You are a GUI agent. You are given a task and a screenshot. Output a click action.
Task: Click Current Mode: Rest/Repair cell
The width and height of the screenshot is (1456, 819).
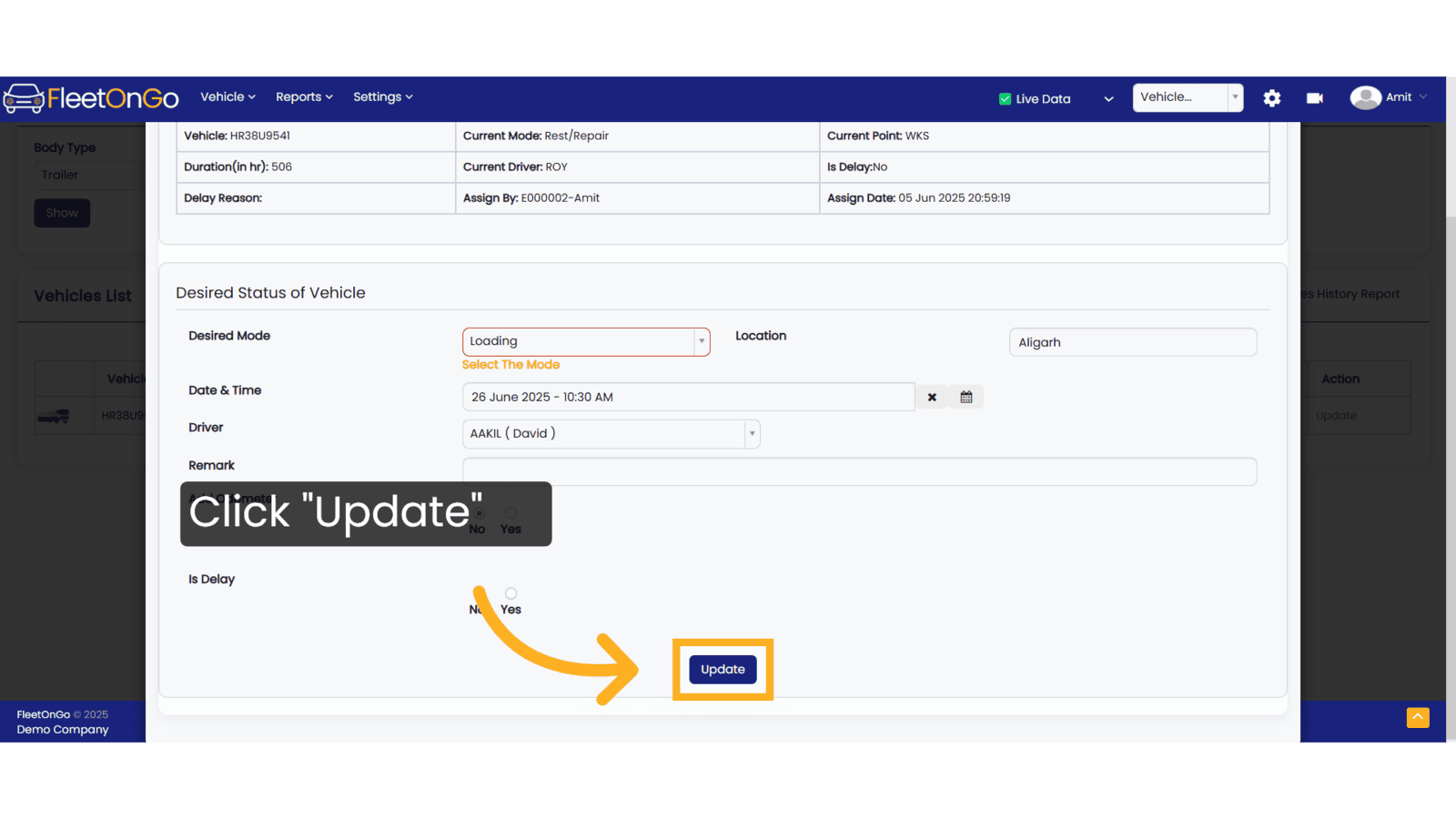(x=637, y=136)
